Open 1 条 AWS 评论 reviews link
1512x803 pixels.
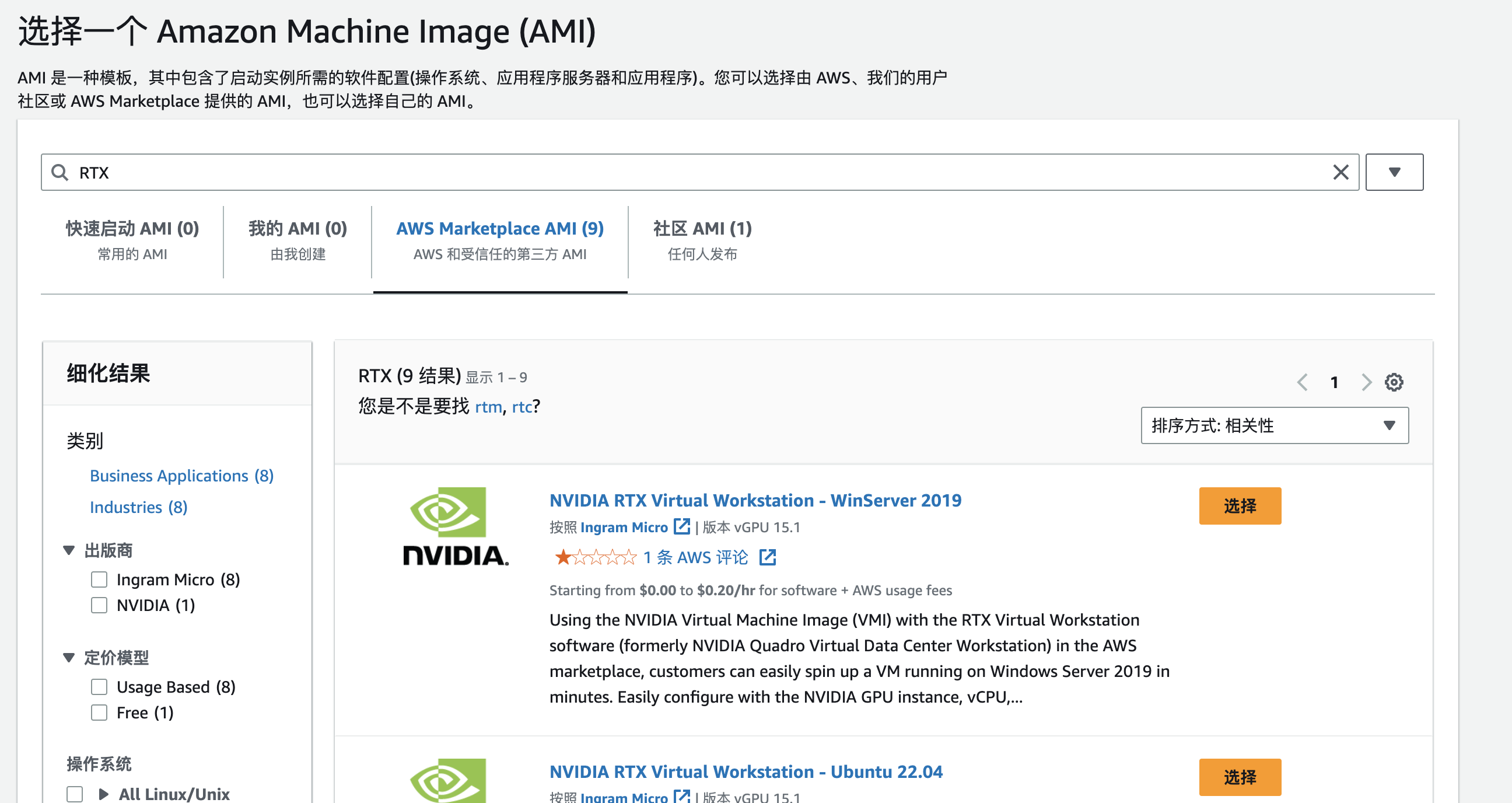(x=695, y=557)
